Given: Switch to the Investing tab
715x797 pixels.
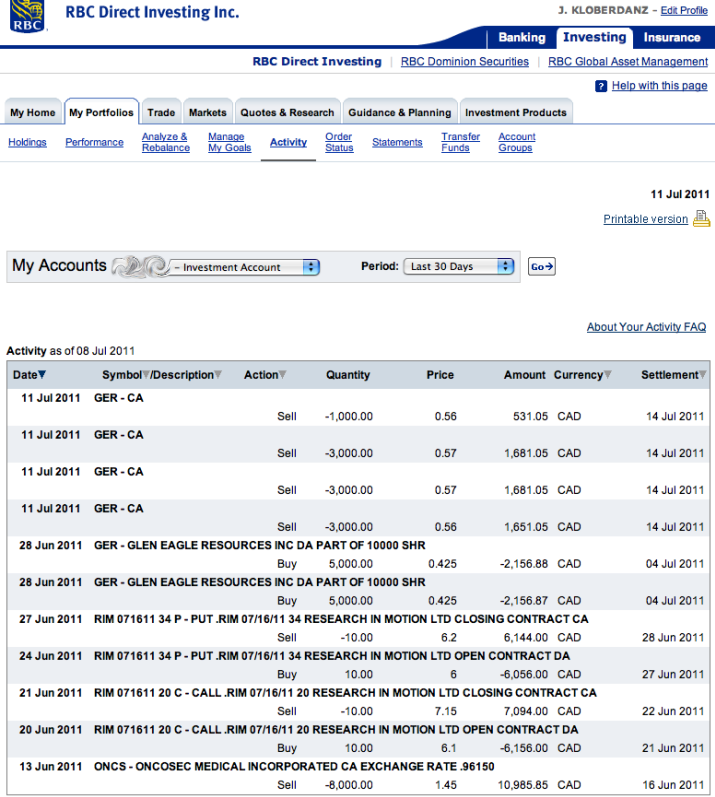Looking at the screenshot, I should [595, 37].
